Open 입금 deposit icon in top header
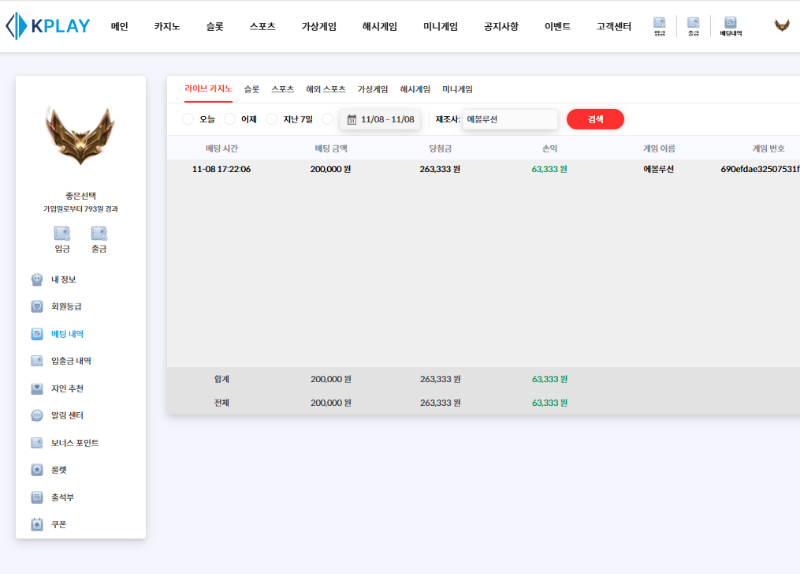The width and height of the screenshot is (800, 574). click(x=659, y=25)
